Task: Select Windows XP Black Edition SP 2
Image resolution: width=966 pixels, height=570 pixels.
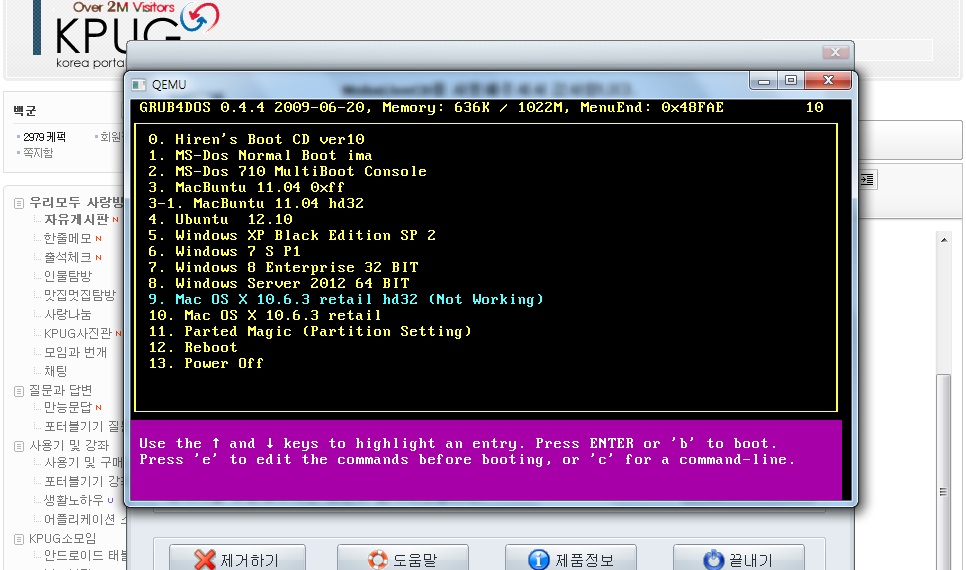Action: [x=292, y=235]
